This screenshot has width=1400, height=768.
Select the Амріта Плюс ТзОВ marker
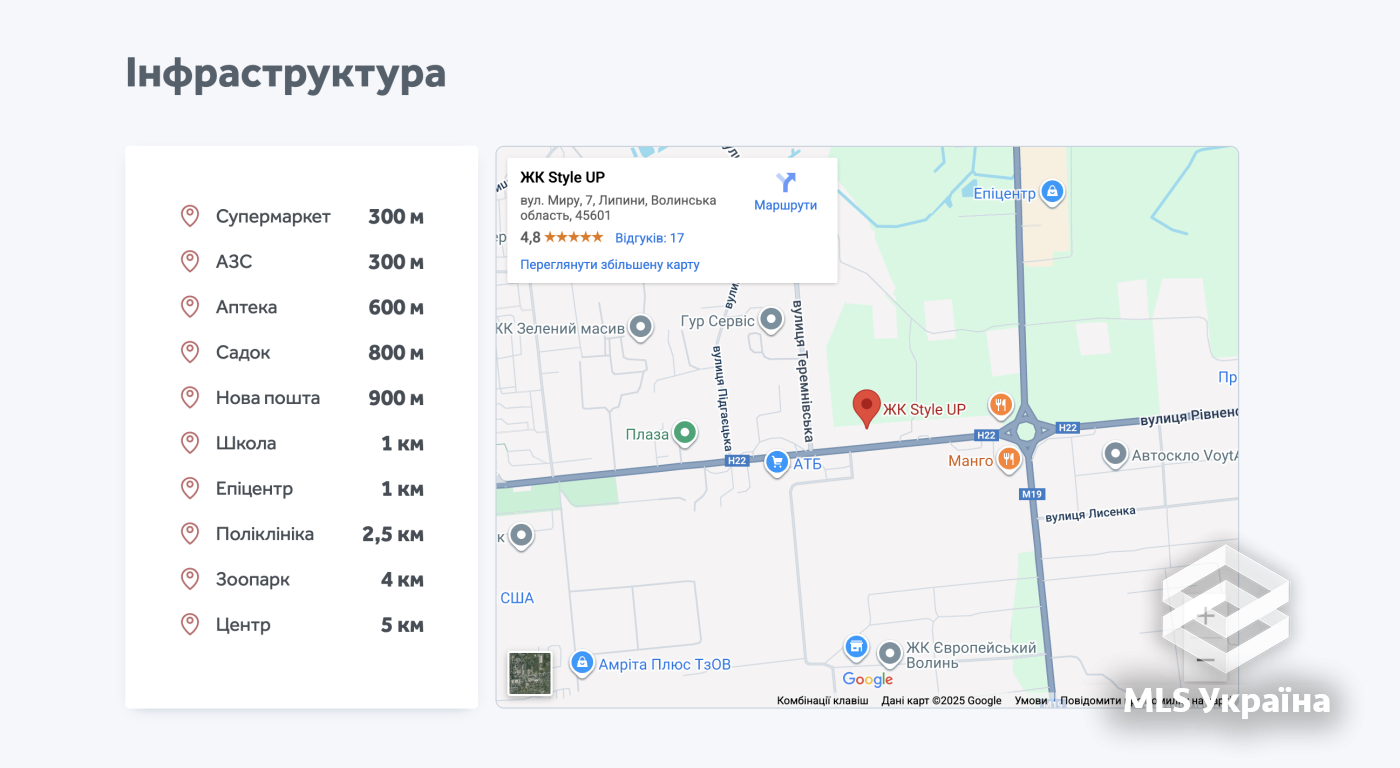click(x=581, y=662)
